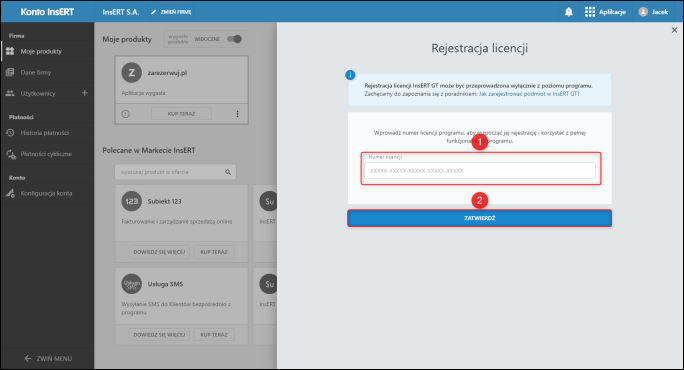
Task: Open three-dot menu on zarezerwuj.pl card
Action: [x=237, y=114]
